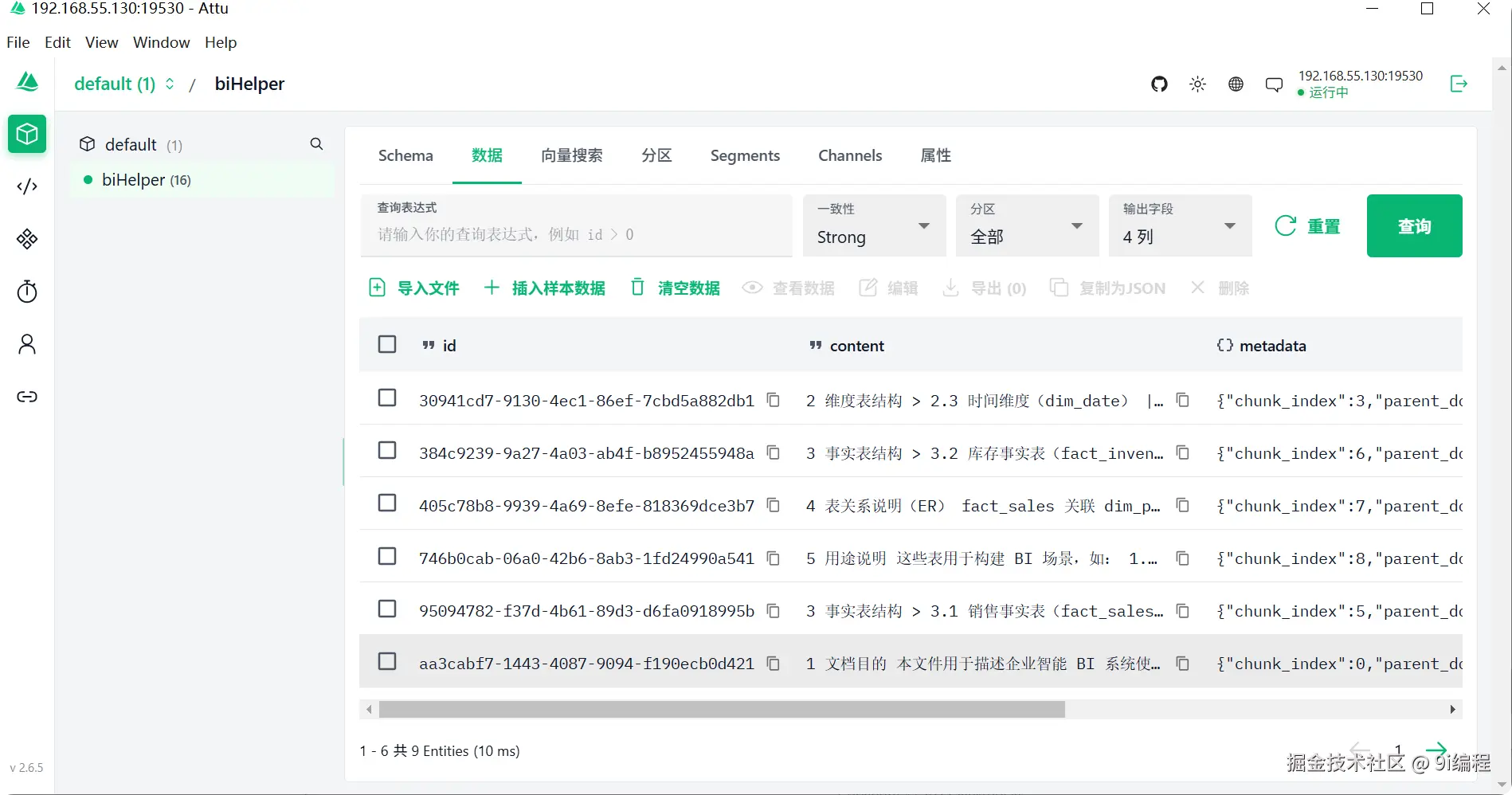Copy id 384c9239-9a27-4a03-ab4f-b8952455948a
The width and height of the screenshot is (1512, 795).
tap(773, 452)
